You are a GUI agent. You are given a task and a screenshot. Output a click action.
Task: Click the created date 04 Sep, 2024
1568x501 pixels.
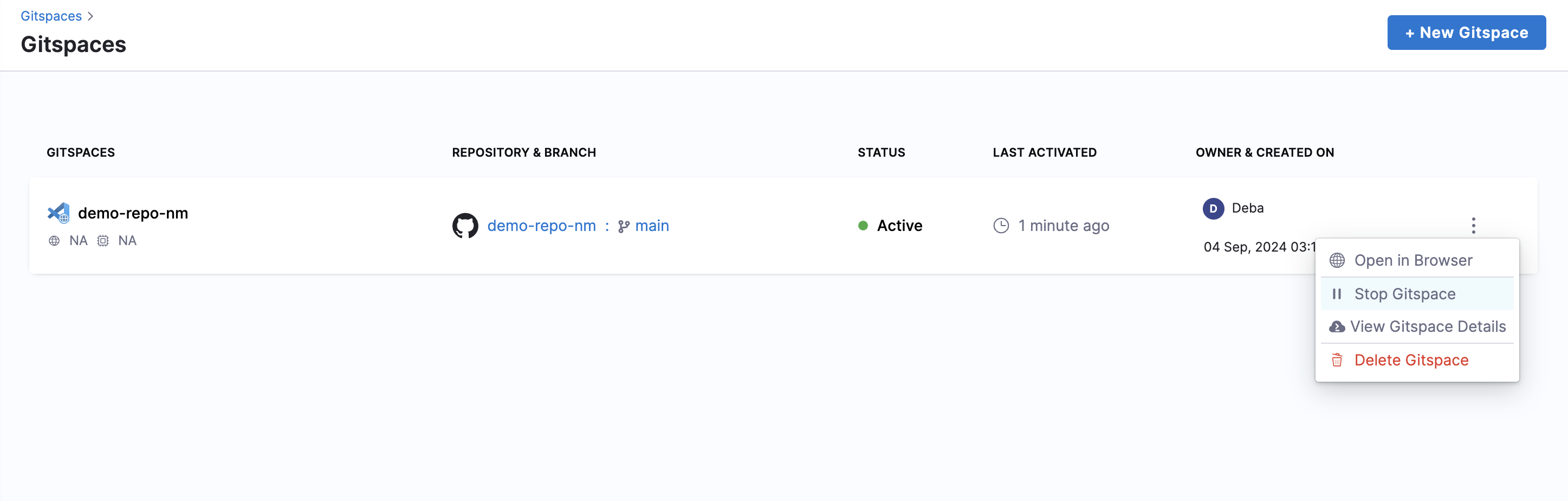1259,247
